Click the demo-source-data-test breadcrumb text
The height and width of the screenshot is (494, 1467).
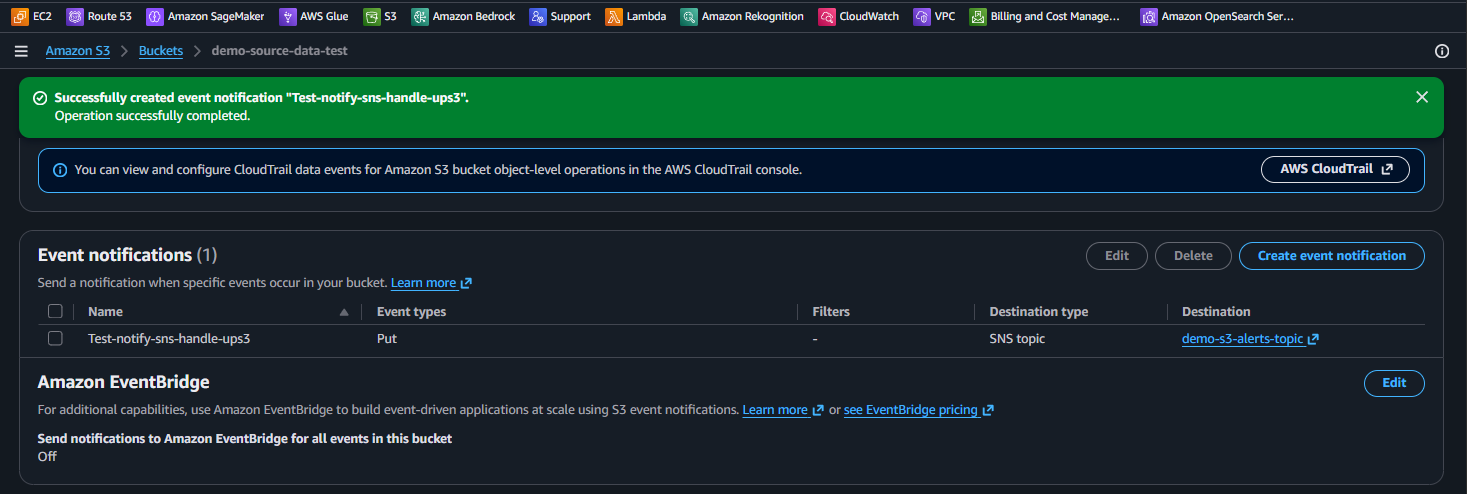tap(280, 50)
